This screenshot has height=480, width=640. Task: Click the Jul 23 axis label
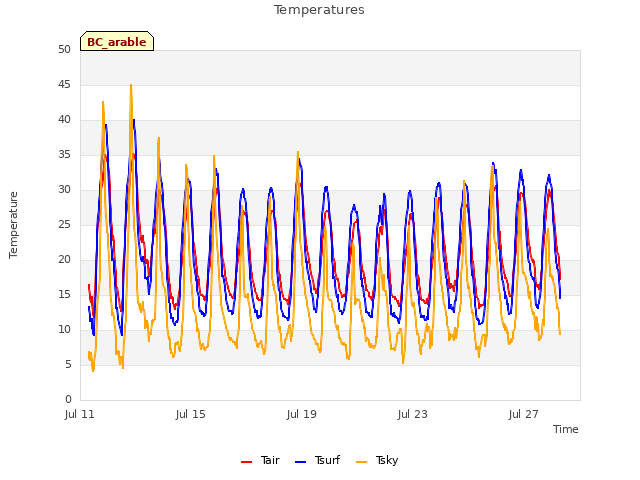click(x=413, y=414)
